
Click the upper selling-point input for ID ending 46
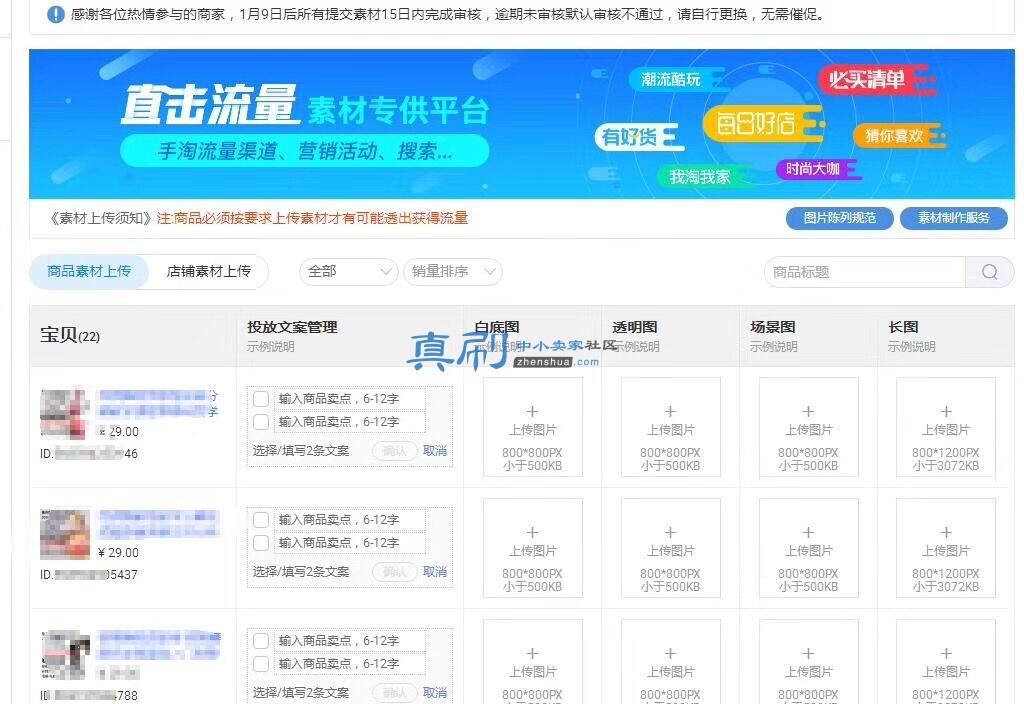pos(349,398)
